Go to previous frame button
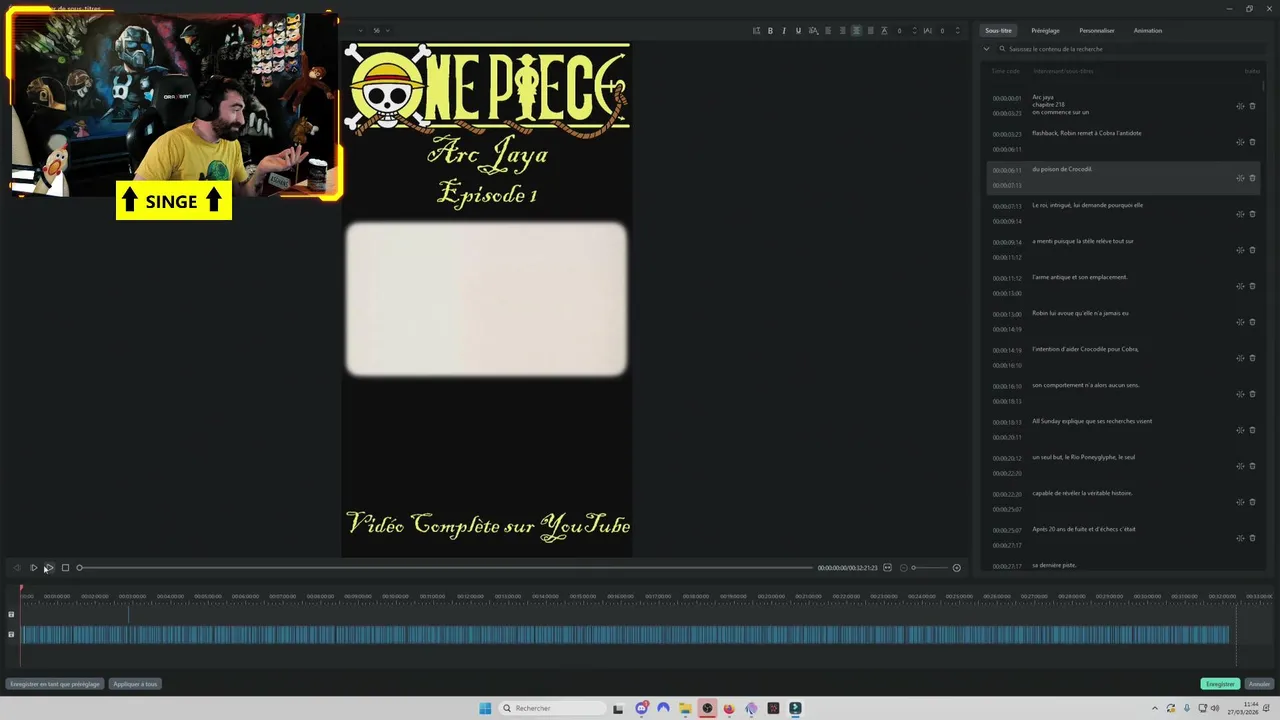Image resolution: width=1280 pixels, height=720 pixels. point(17,568)
